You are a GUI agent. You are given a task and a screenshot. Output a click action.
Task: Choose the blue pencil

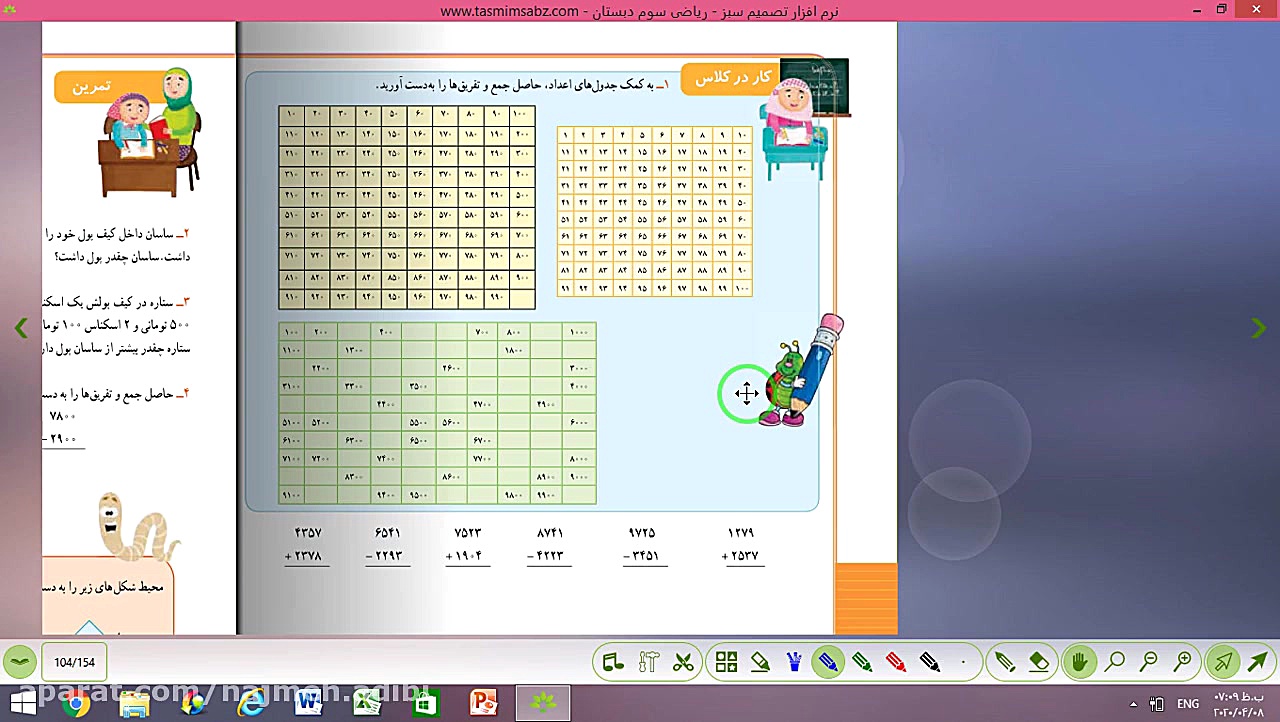point(828,662)
